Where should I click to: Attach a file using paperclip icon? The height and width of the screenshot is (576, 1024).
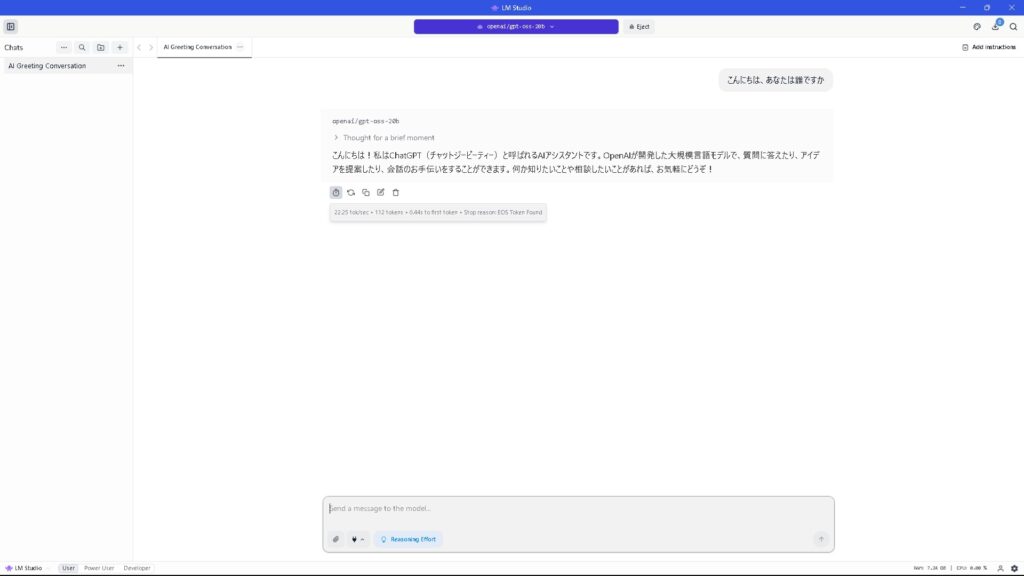pyautogui.click(x=336, y=539)
